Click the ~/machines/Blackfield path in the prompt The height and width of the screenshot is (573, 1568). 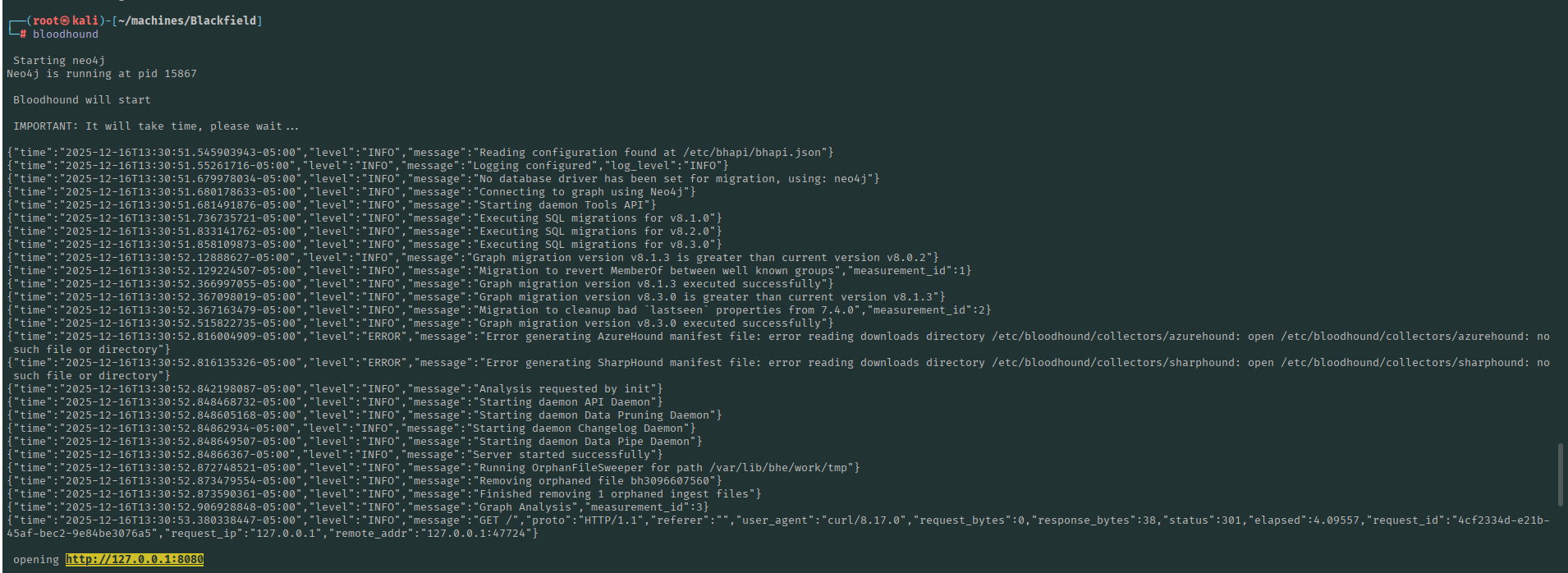(187, 21)
